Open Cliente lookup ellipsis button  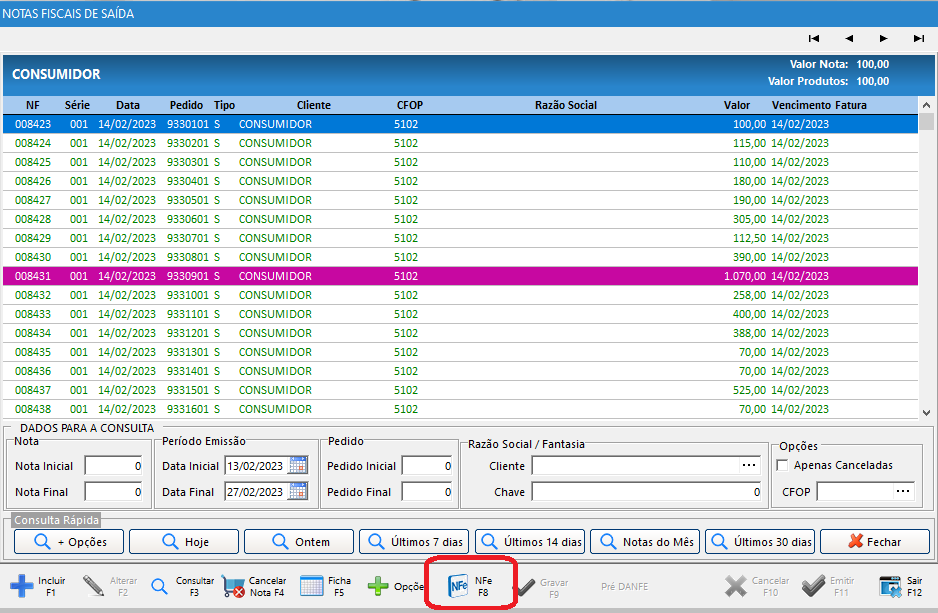[x=749, y=465]
